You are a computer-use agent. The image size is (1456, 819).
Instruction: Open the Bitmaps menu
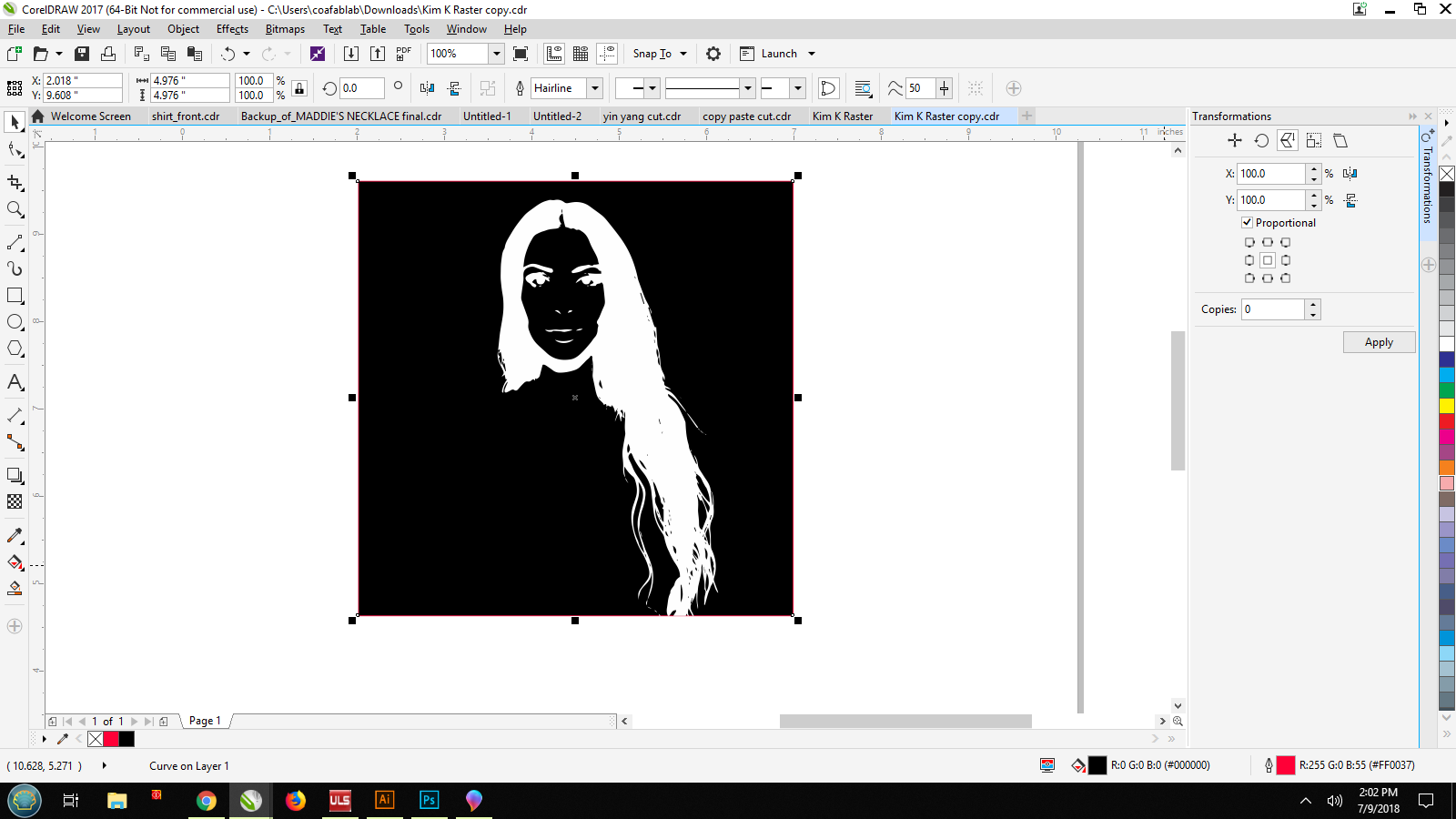pos(285,29)
